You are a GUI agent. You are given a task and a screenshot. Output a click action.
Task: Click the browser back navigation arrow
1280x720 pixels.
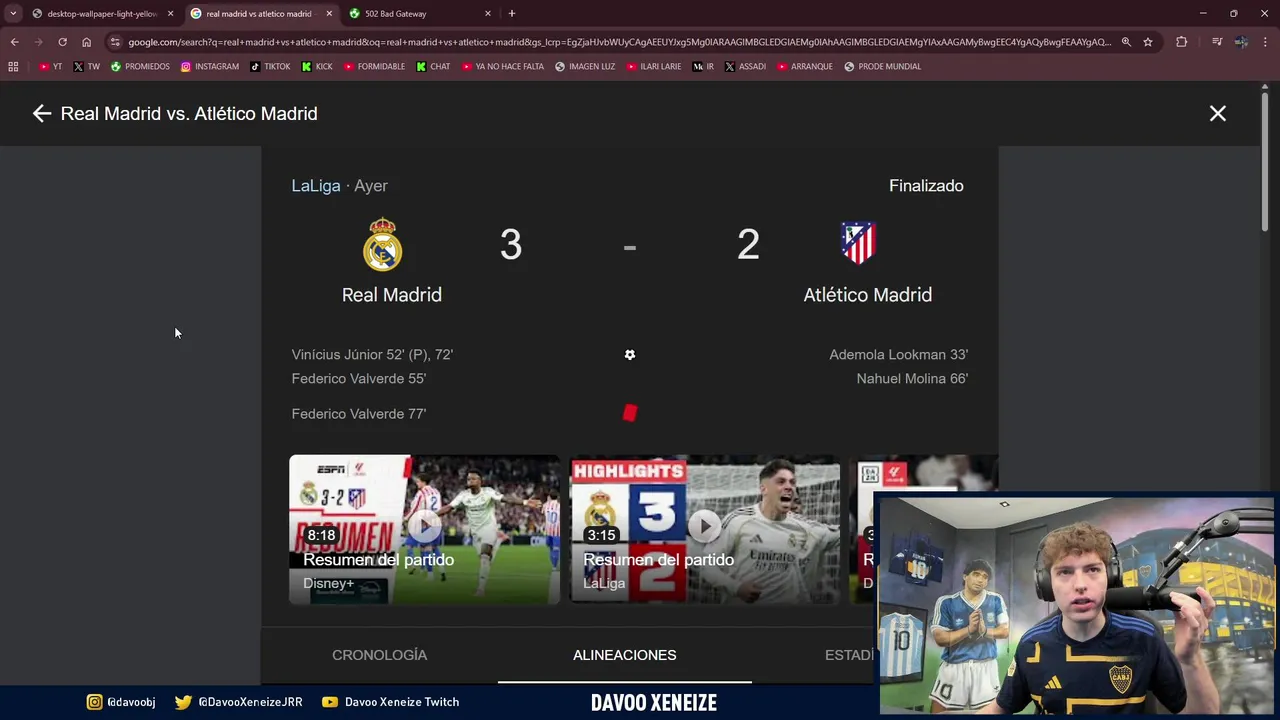coord(14,42)
